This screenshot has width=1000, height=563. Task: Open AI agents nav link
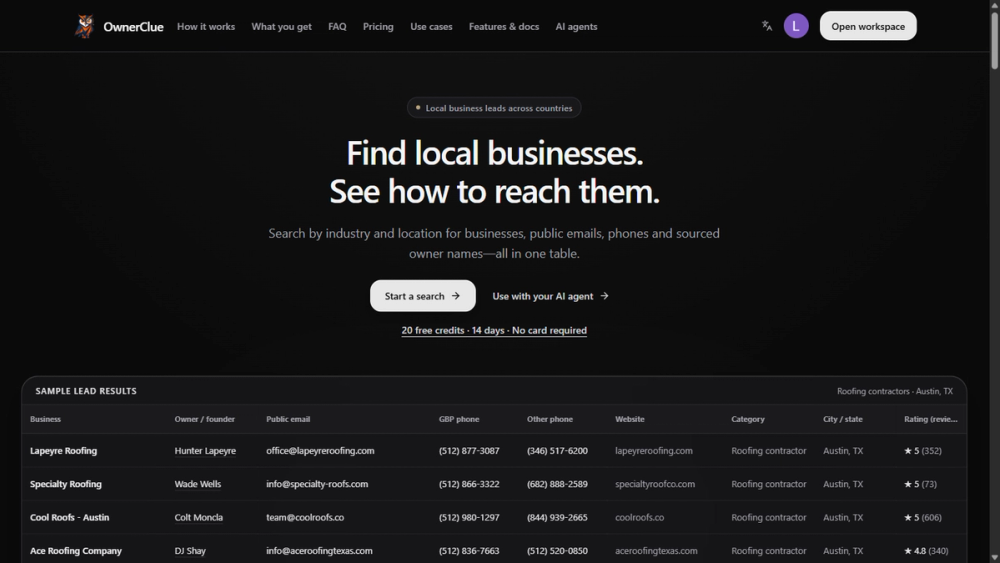[x=577, y=27]
